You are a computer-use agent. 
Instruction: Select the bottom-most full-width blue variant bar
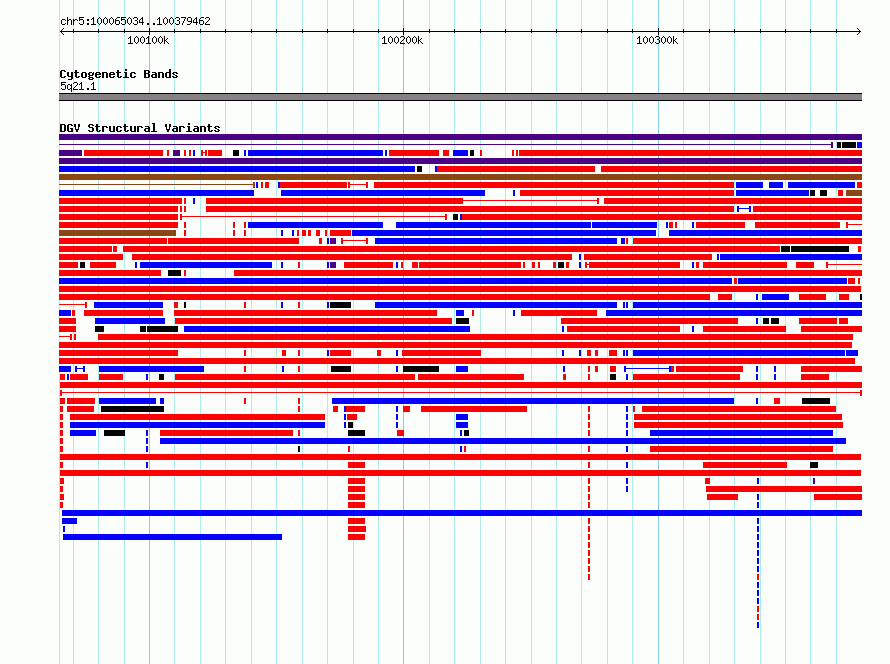[x=462, y=513]
